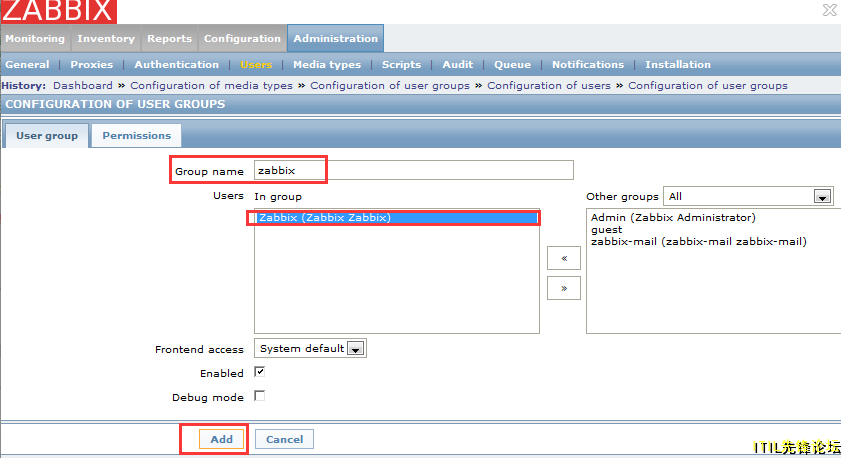Open the Administration menu
The height and width of the screenshot is (458, 841).
pos(335,39)
